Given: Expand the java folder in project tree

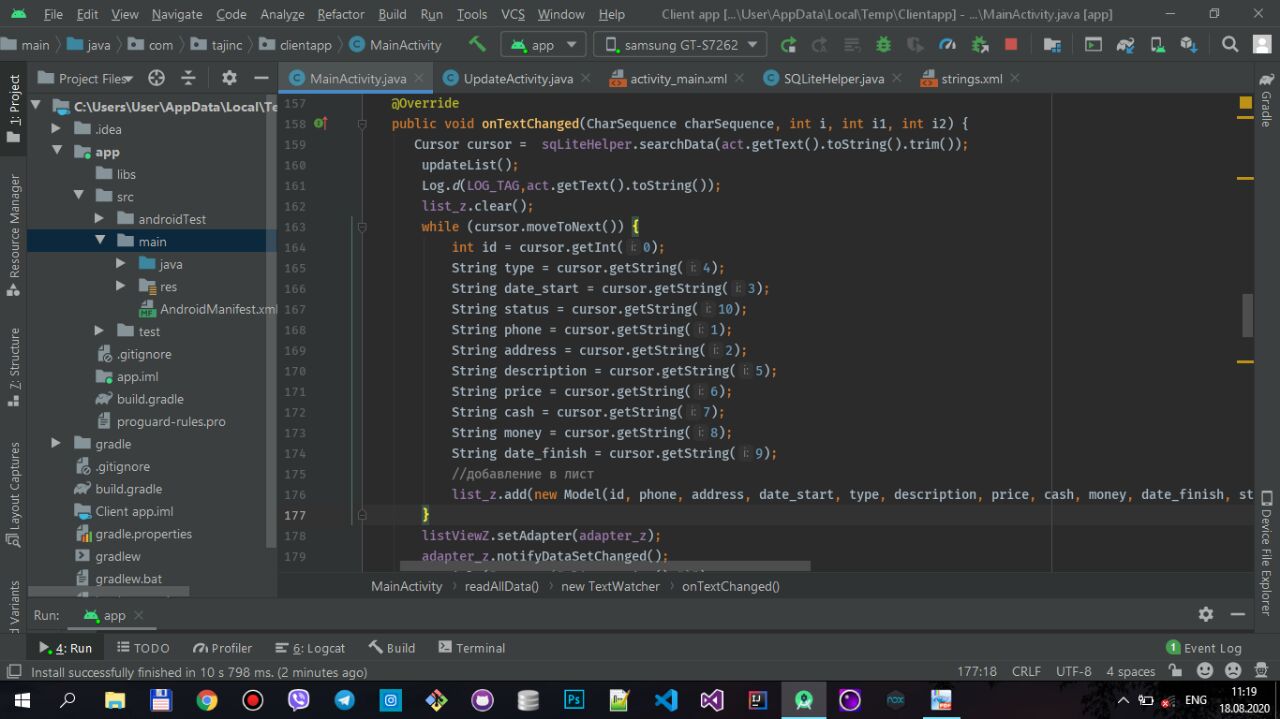Looking at the screenshot, I should [121, 264].
